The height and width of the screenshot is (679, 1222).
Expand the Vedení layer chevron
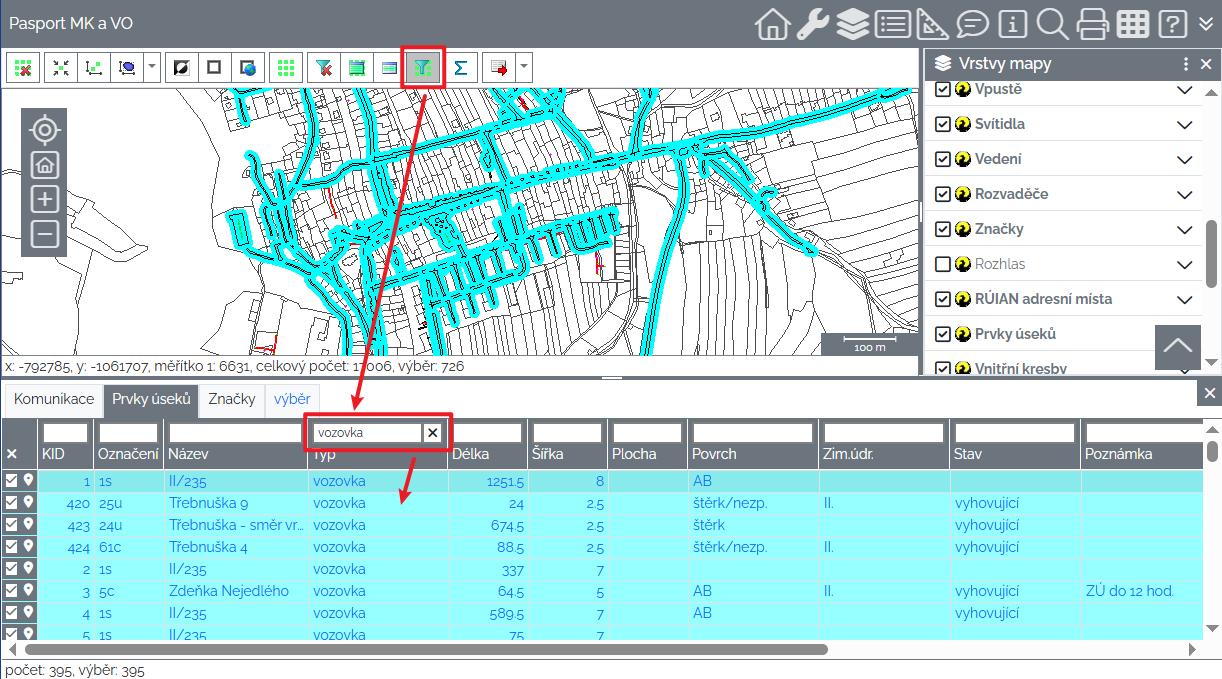click(1185, 160)
